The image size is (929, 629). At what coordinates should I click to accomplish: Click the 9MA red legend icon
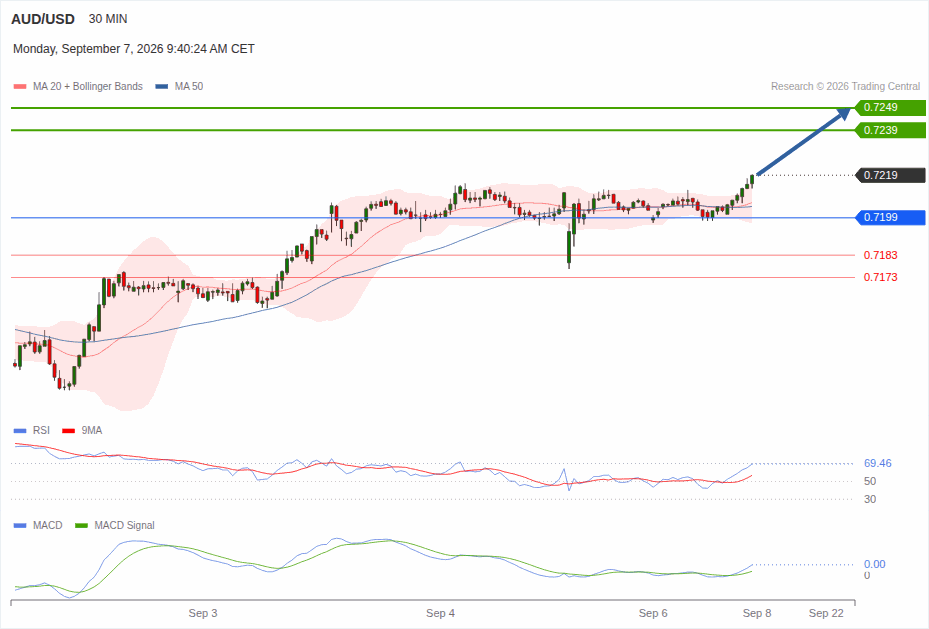pyautogui.click(x=69, y=431)
